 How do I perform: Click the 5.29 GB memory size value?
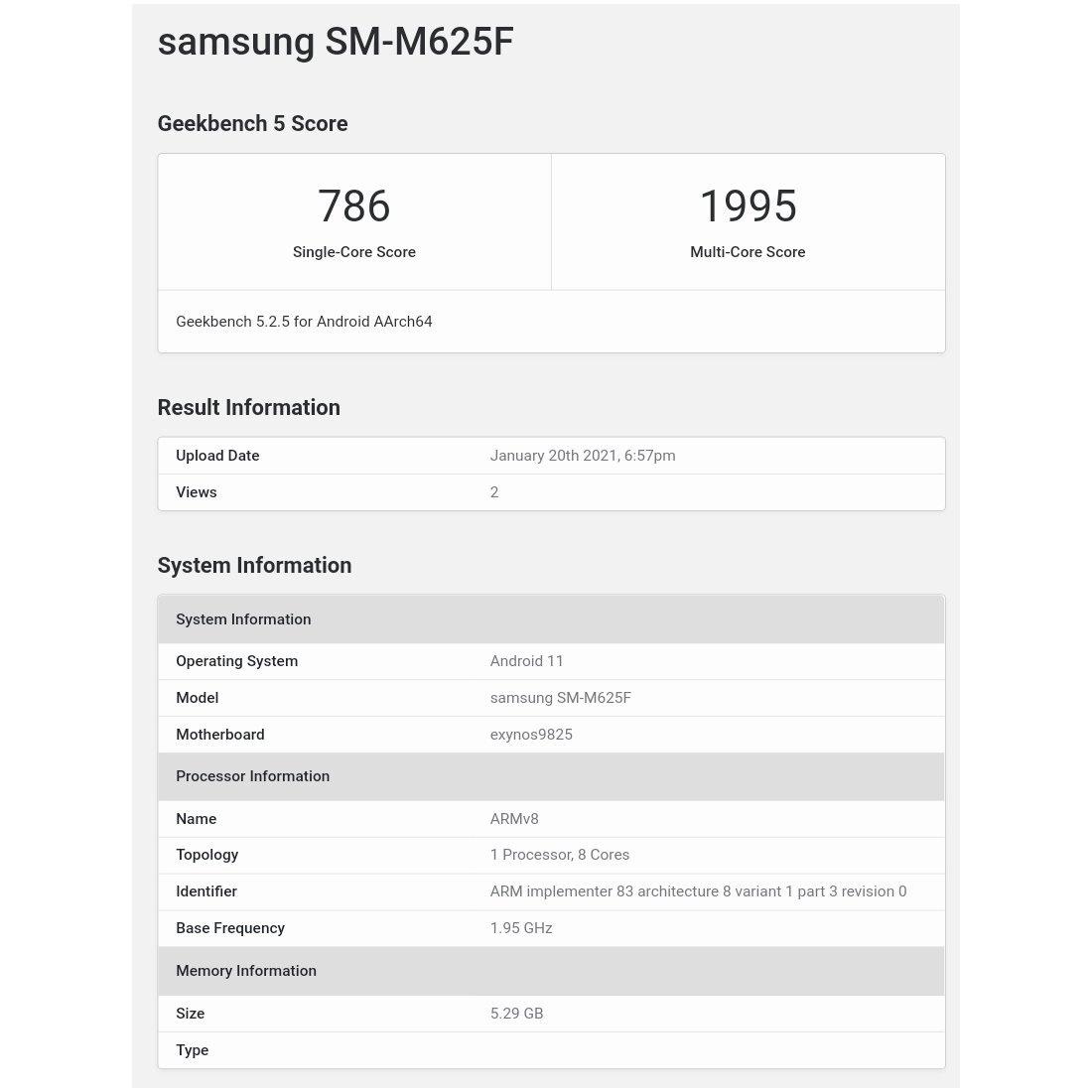(x=517, y=1014)
